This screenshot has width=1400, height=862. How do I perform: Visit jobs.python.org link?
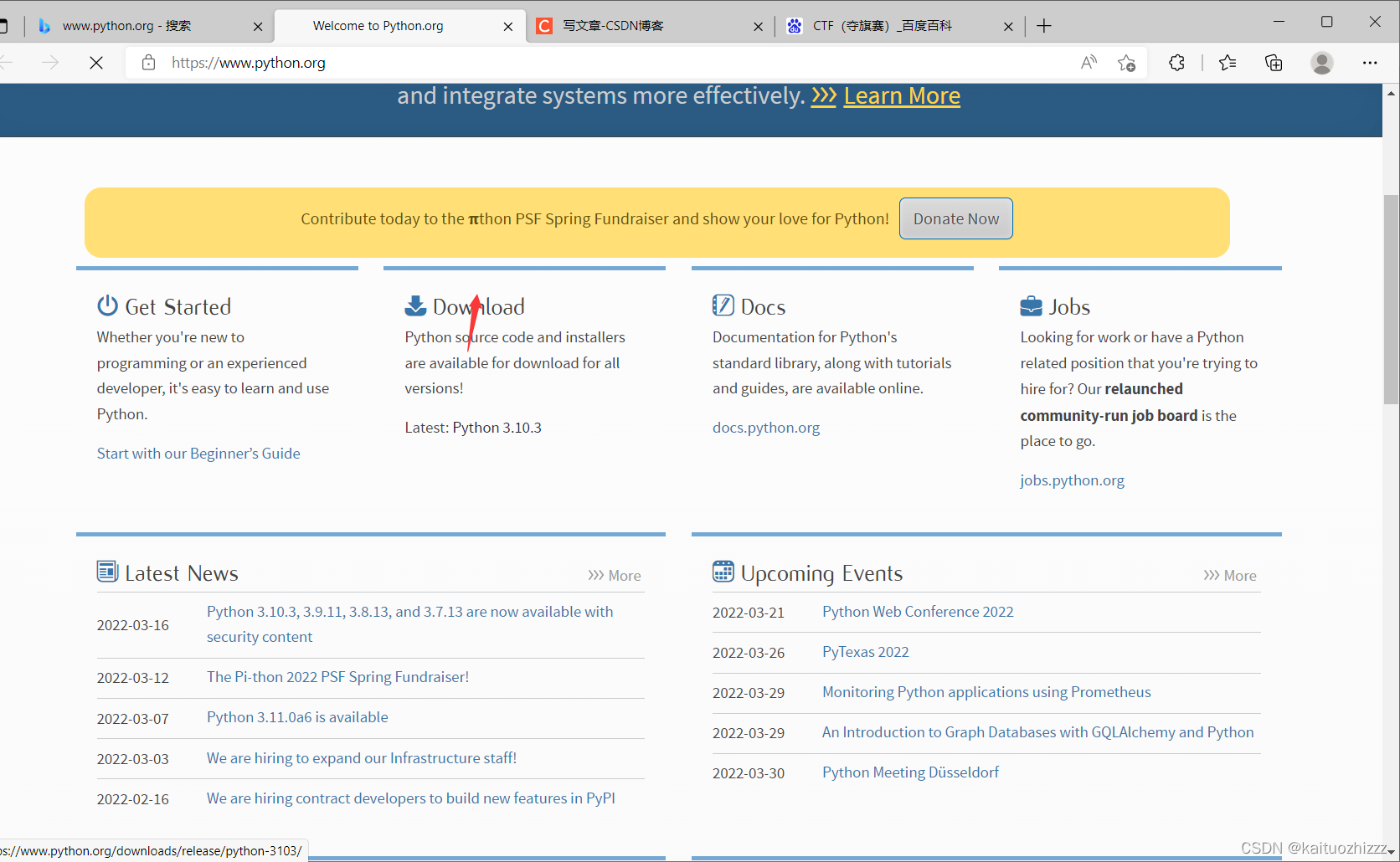tap(1072, 480)
